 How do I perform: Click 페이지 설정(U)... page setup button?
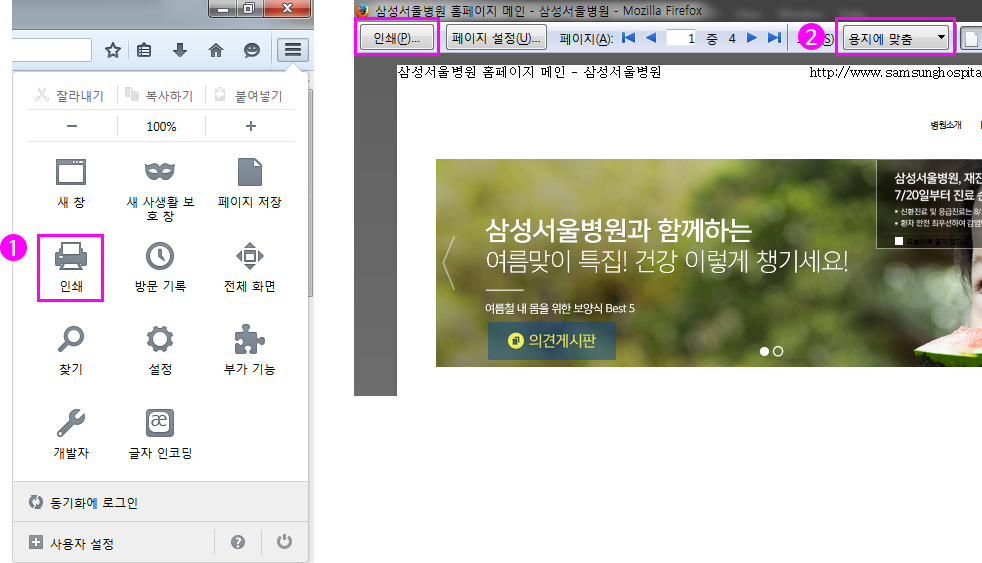coord(496,38)
